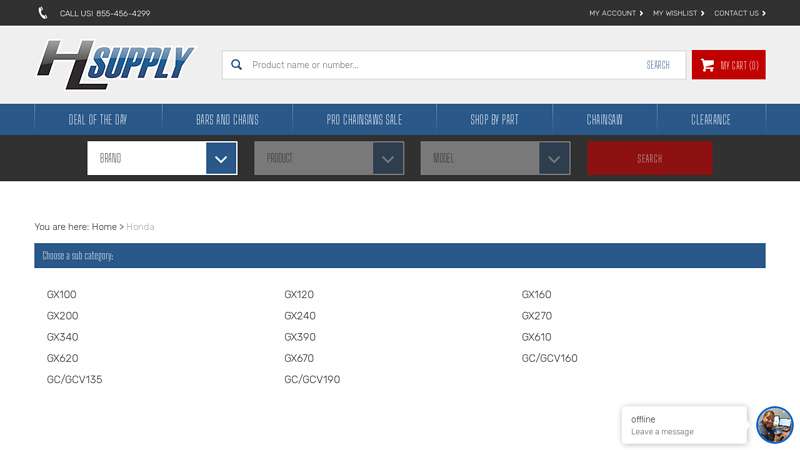Open Clearance menu item
The width and height of the screenshot is (800, 450).
coord(711,119)
